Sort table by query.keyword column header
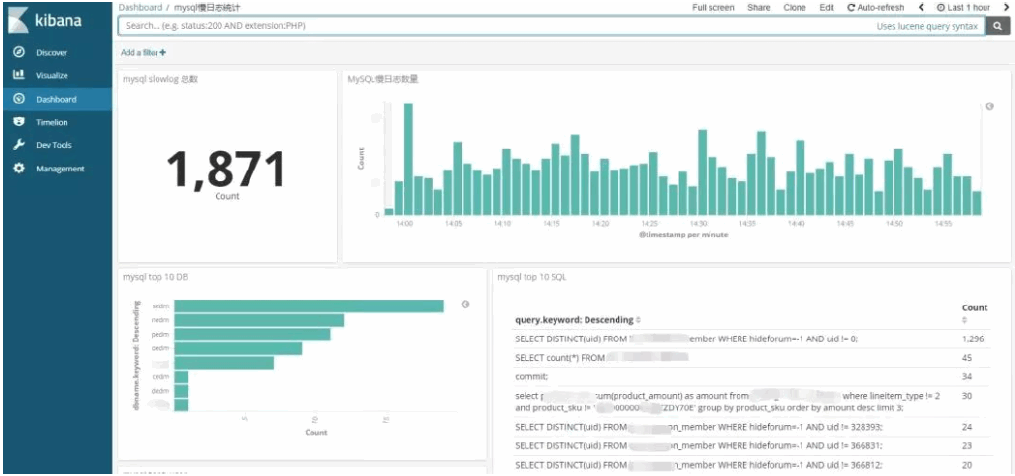 [574, 320]
